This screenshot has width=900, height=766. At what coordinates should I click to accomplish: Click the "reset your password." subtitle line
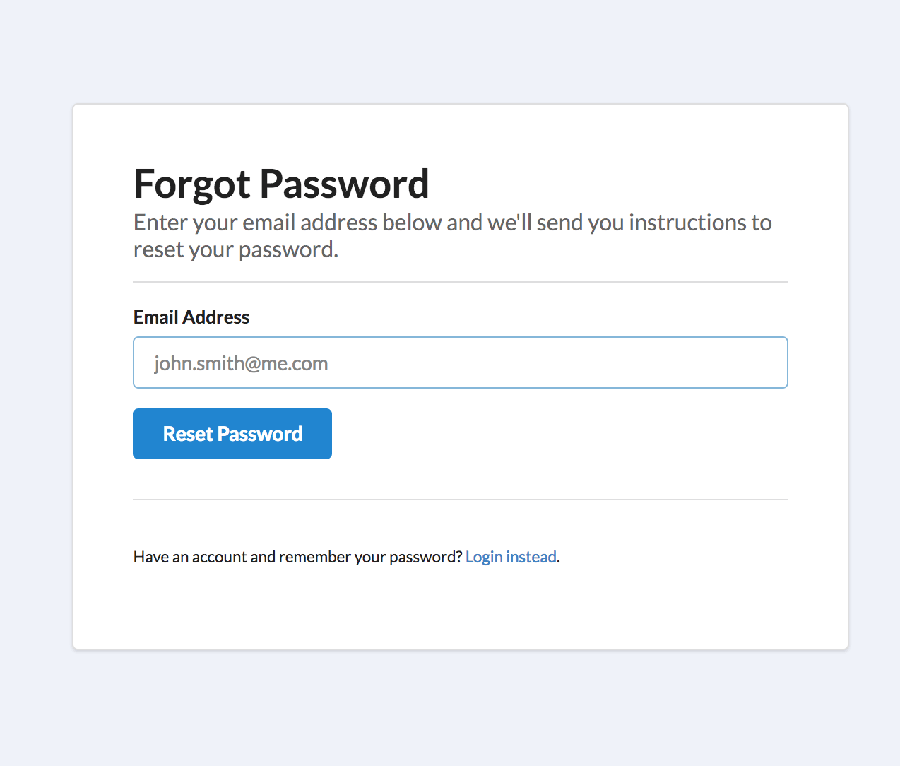(236, 249)
